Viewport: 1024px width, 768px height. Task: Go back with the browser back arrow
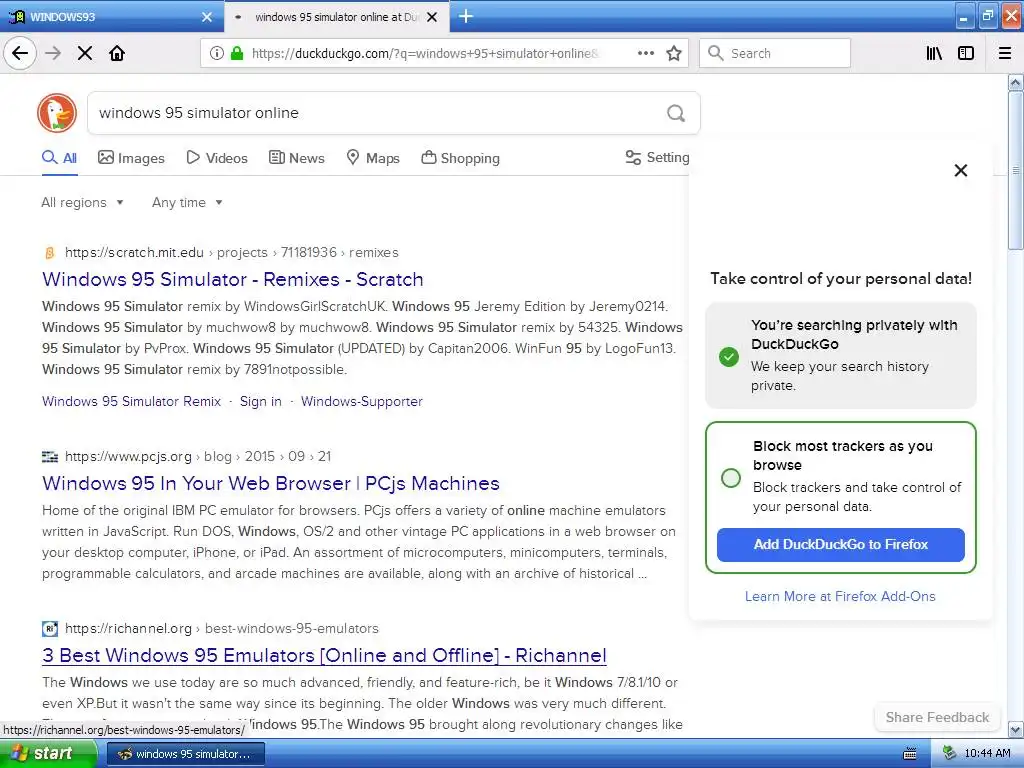point(20,53)
